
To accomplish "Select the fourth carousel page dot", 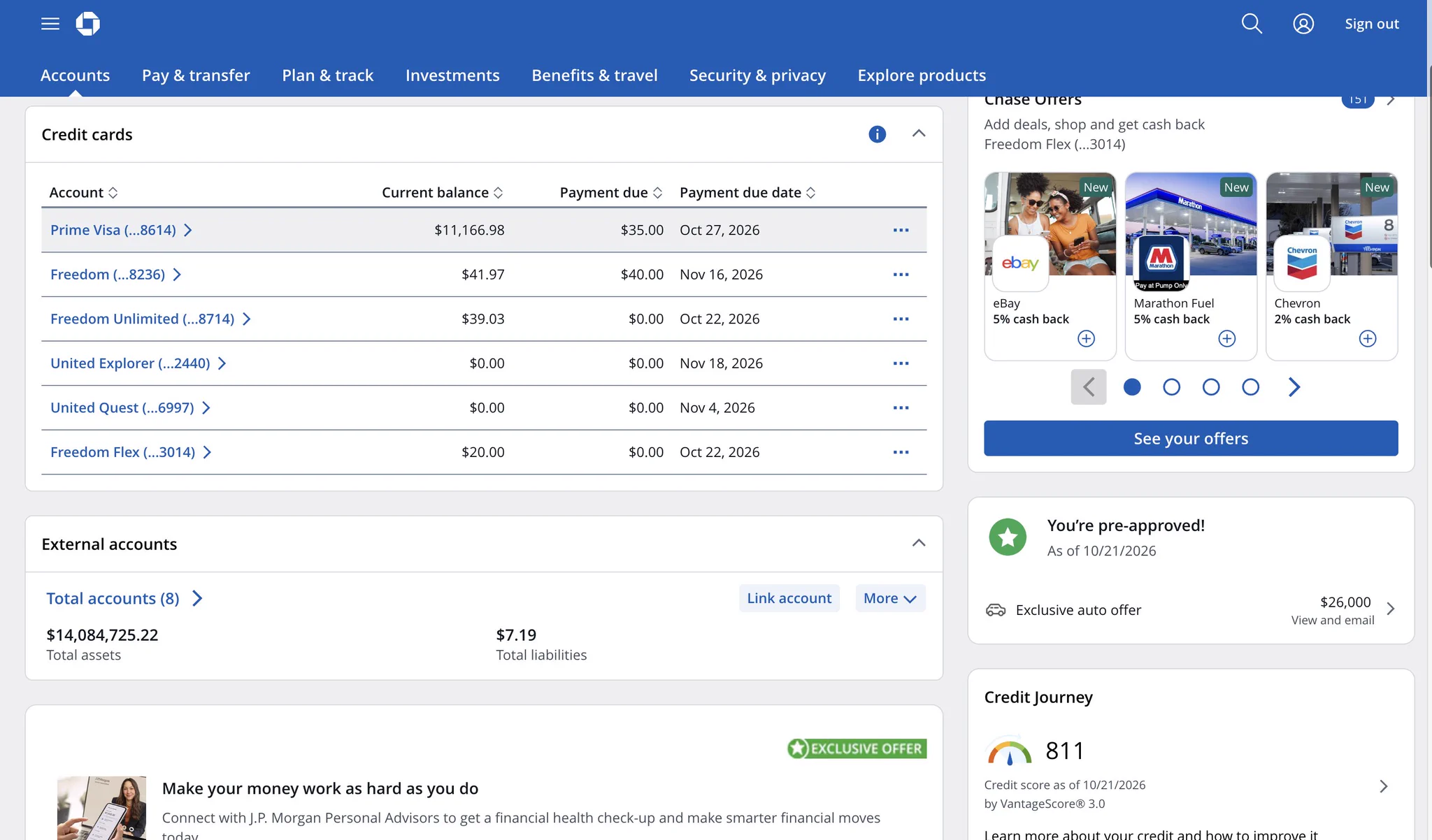I will tap(1251, 387).
